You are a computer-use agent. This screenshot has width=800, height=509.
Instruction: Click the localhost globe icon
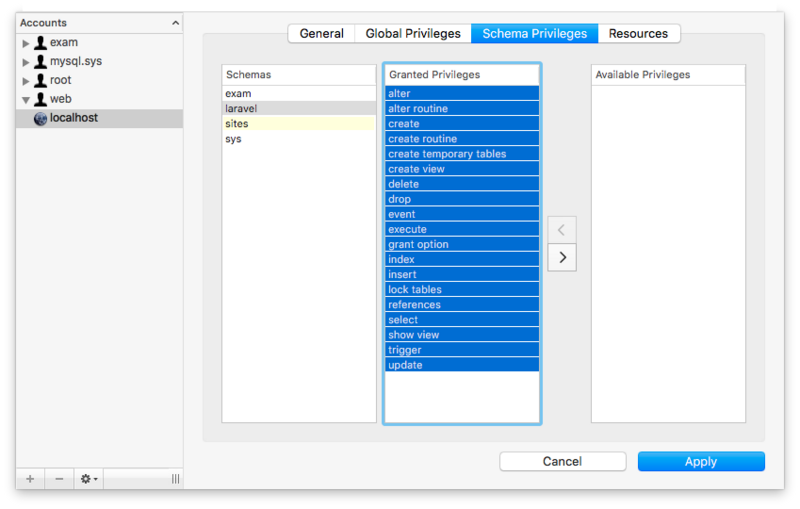pos(40,119)
